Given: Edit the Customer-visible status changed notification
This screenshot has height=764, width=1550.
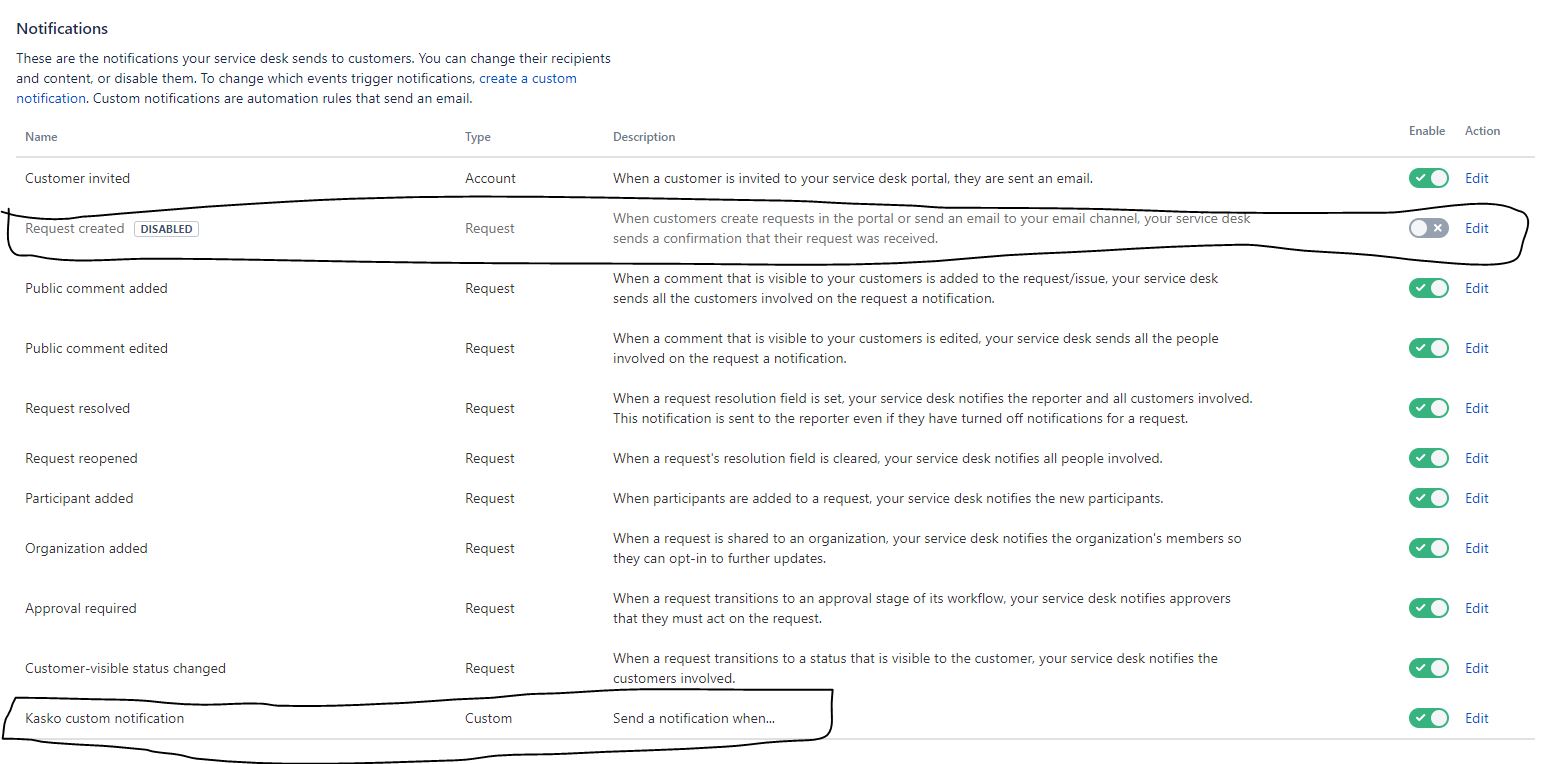Looking at the screenshot, I should (1477, 668).
